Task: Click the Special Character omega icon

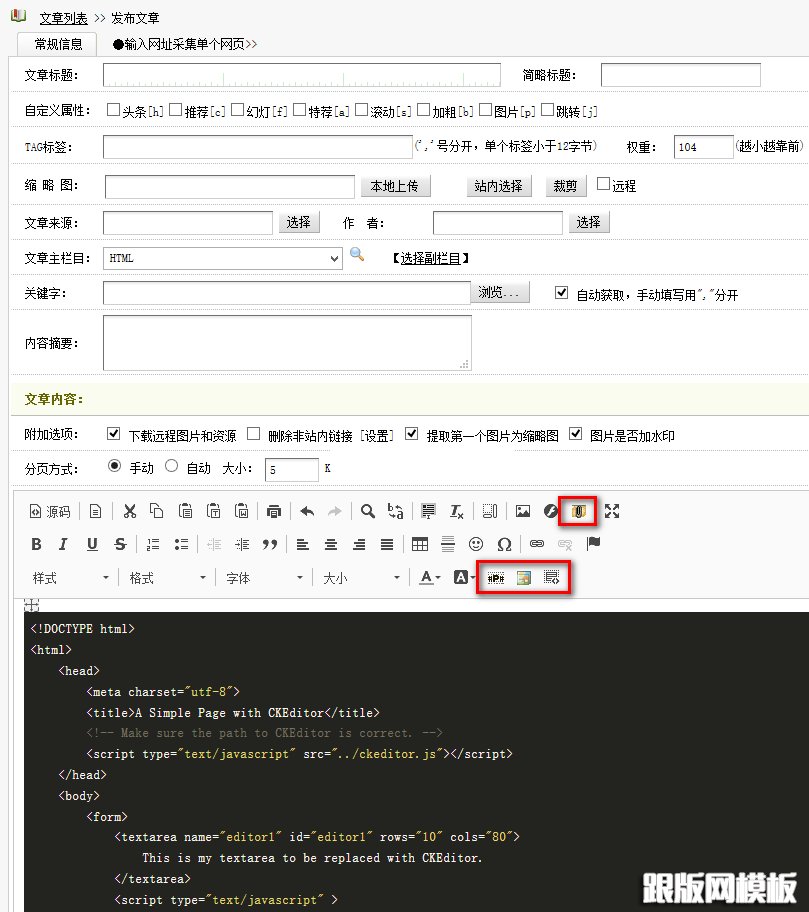Action: (504, 544)
